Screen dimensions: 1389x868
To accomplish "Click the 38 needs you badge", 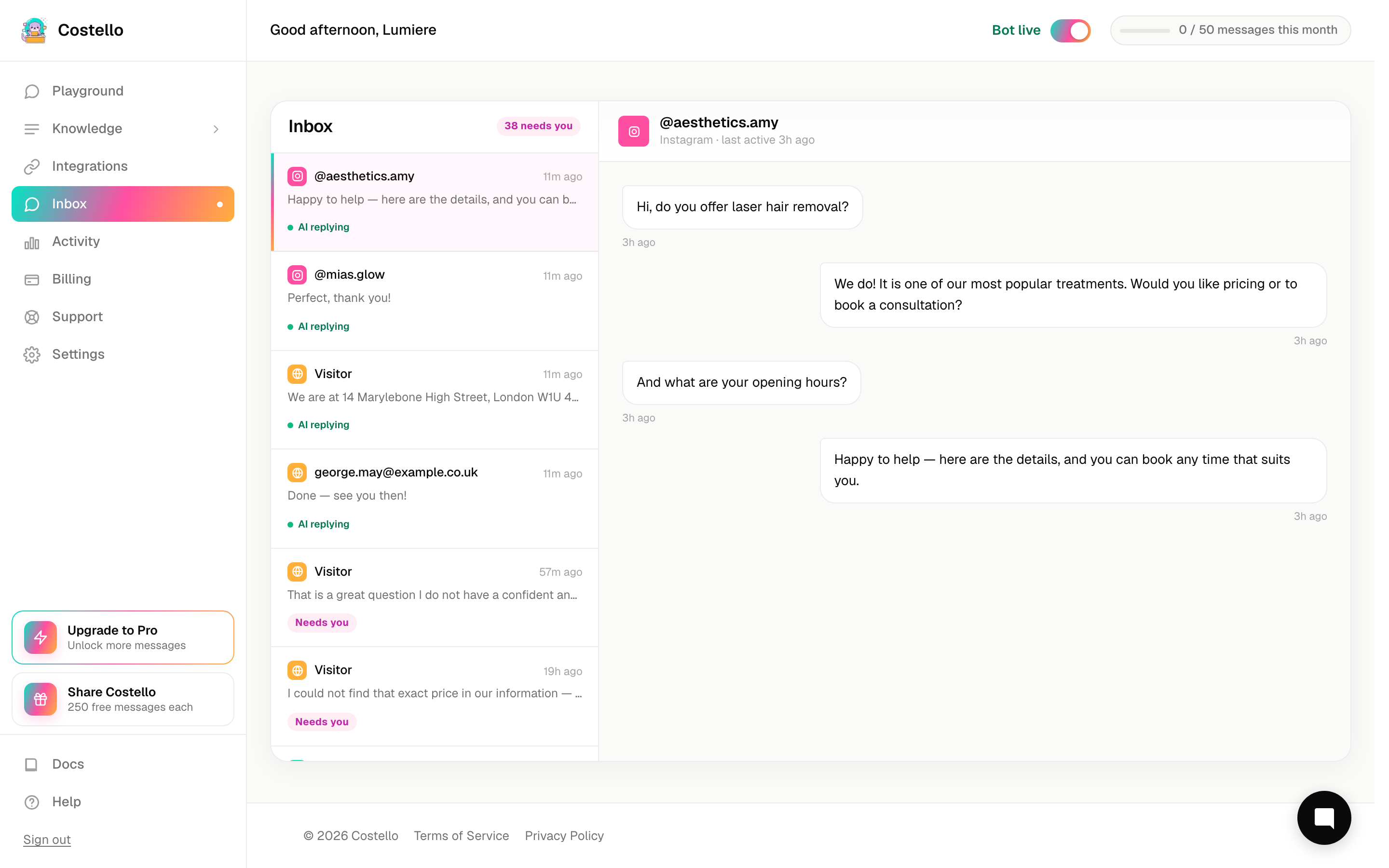I will [x=538, y=126].
